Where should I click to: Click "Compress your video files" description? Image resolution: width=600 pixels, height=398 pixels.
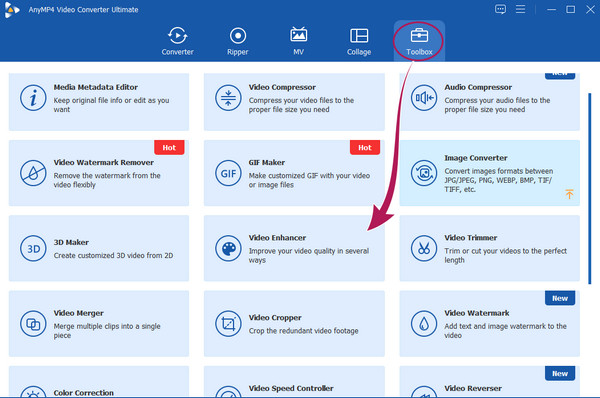(x=301, y=105)
